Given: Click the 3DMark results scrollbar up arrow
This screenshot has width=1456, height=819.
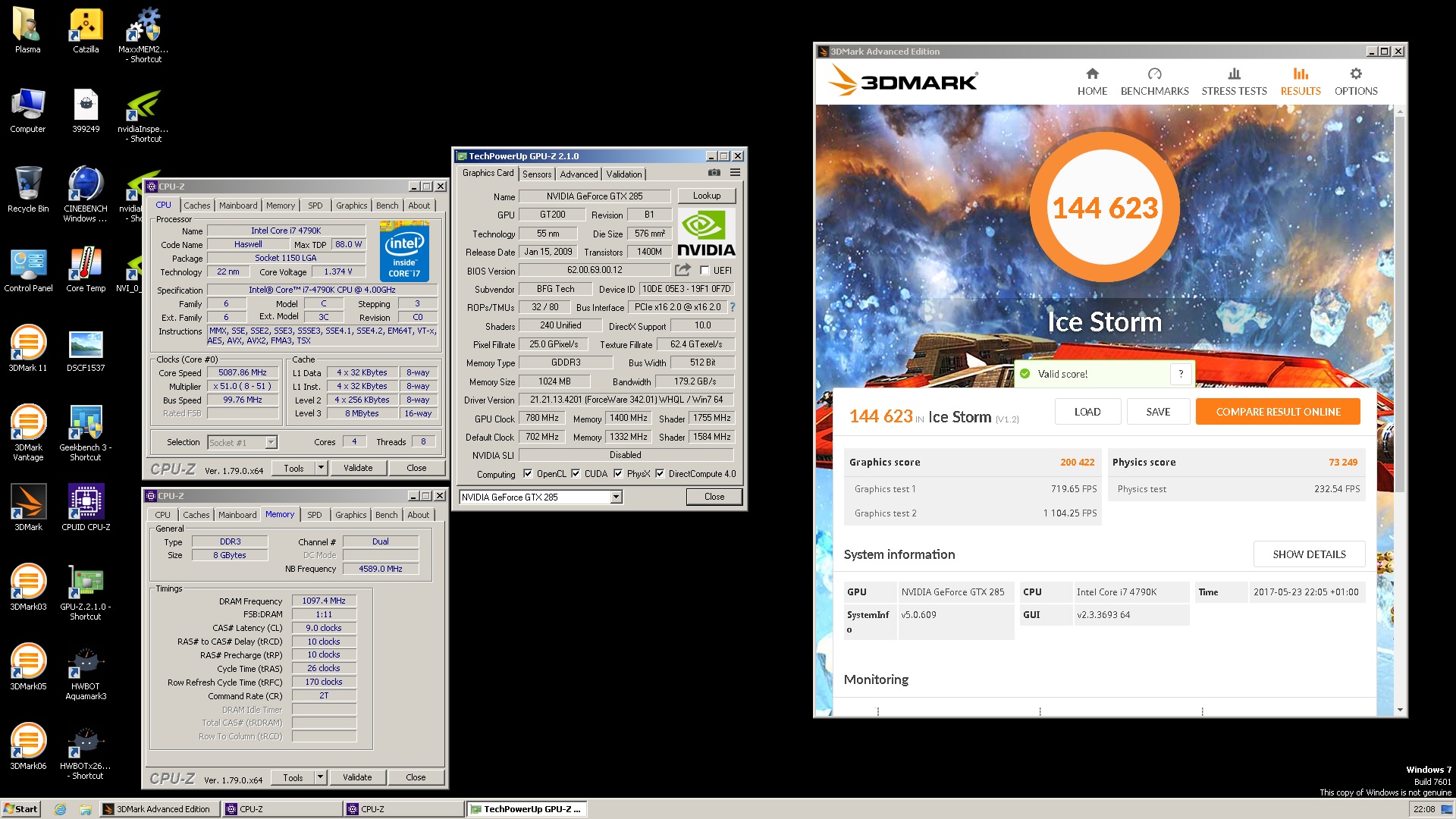Looking at the screenshot, I should 1400,111.
